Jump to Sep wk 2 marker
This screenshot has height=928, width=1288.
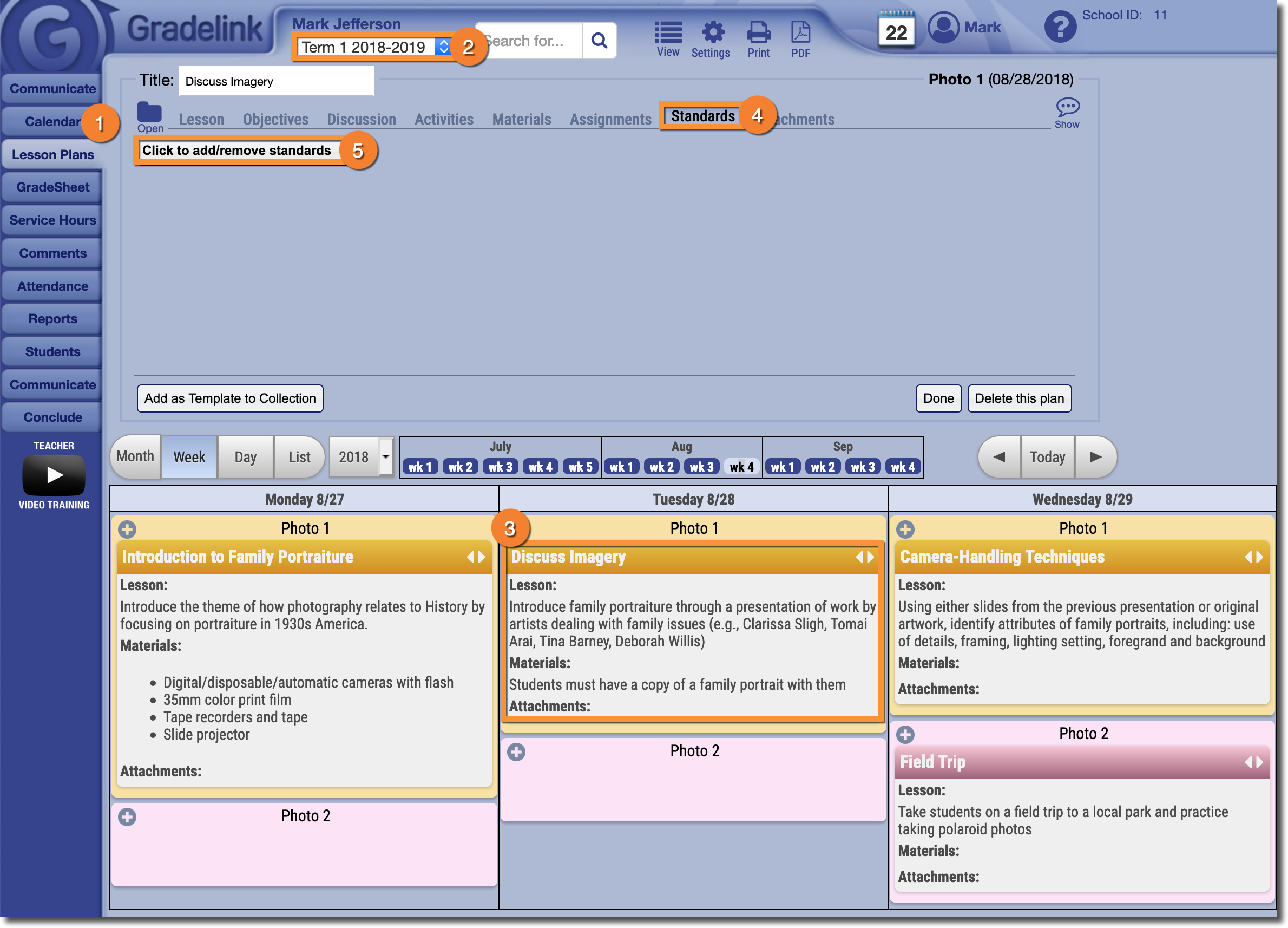pos(823,467)
